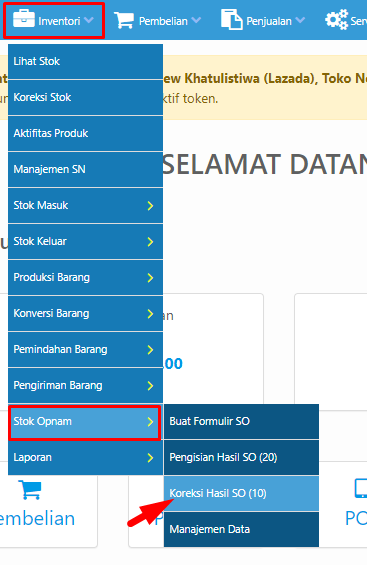The image size is (367, 565).
Task: Choose Manajemen SN menu entry
Action: point(85,169)
